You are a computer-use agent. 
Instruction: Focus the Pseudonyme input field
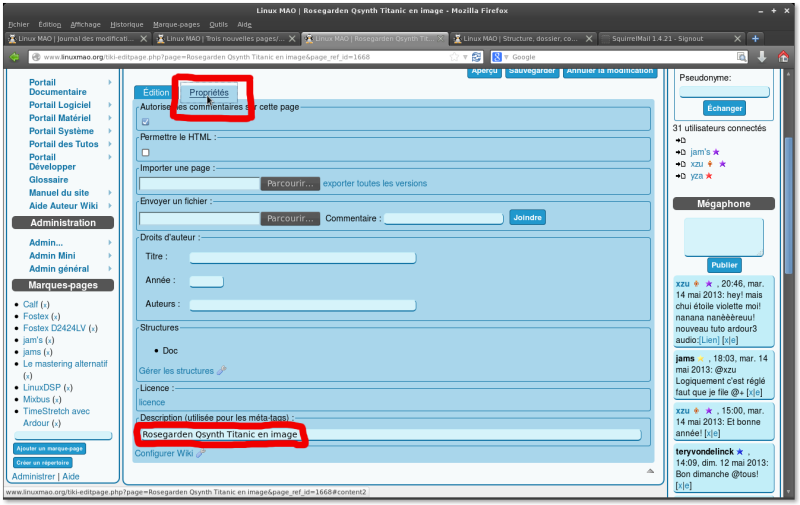pyautogui.click(x=724, y=92)
